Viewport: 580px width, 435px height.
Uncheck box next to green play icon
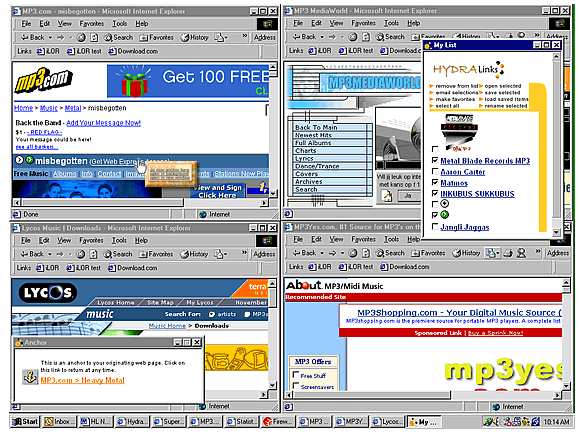[x=435, y=215]
